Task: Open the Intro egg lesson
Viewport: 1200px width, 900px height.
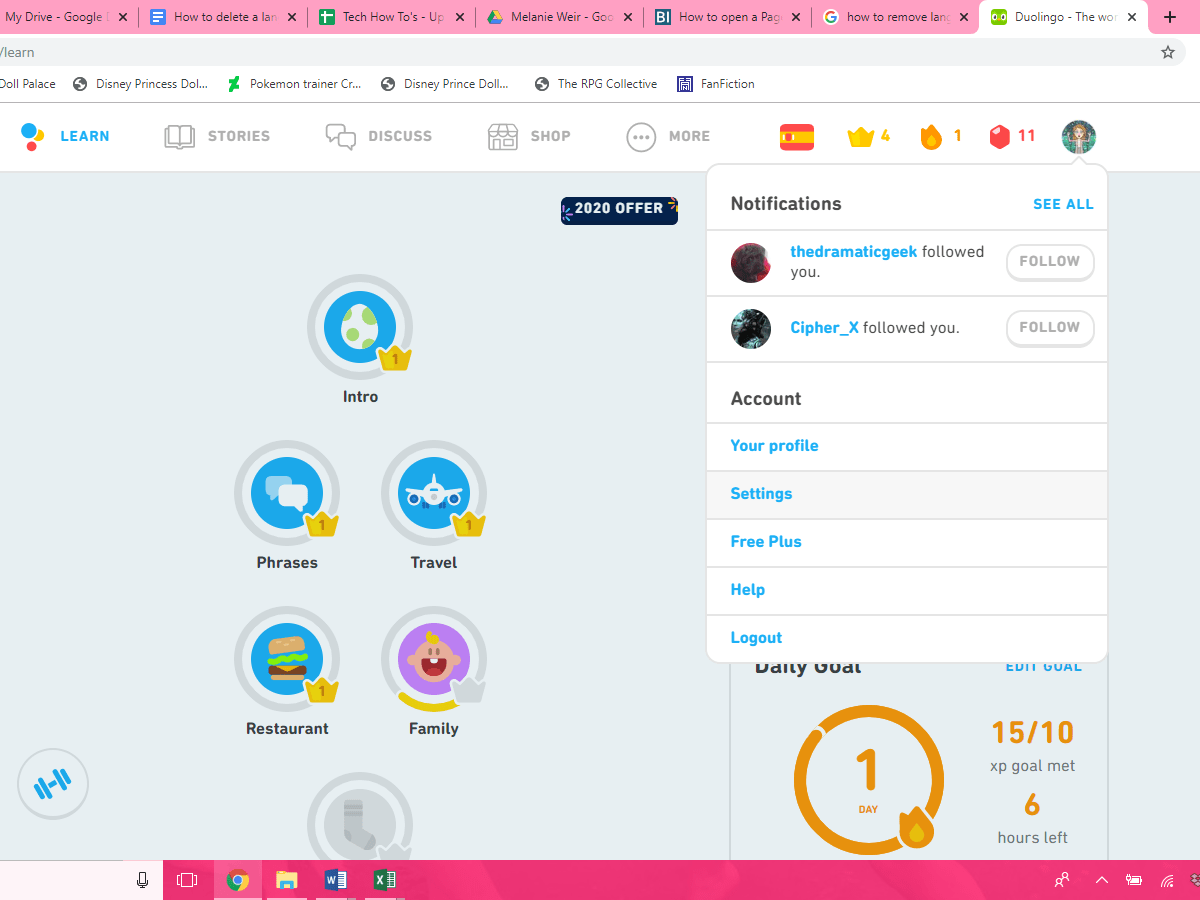Action: point(360,327)
